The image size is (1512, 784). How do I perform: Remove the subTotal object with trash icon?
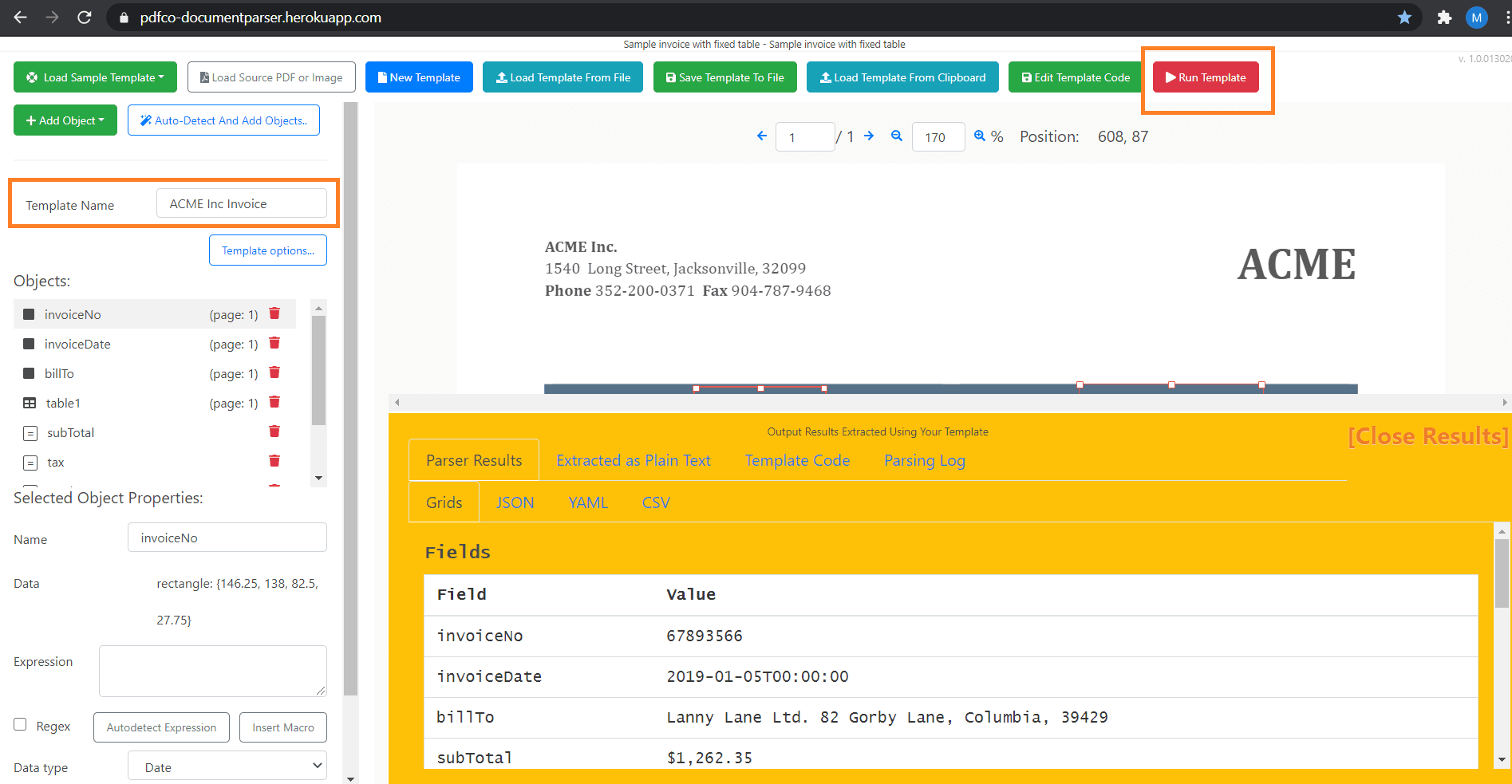coord(274,431)
